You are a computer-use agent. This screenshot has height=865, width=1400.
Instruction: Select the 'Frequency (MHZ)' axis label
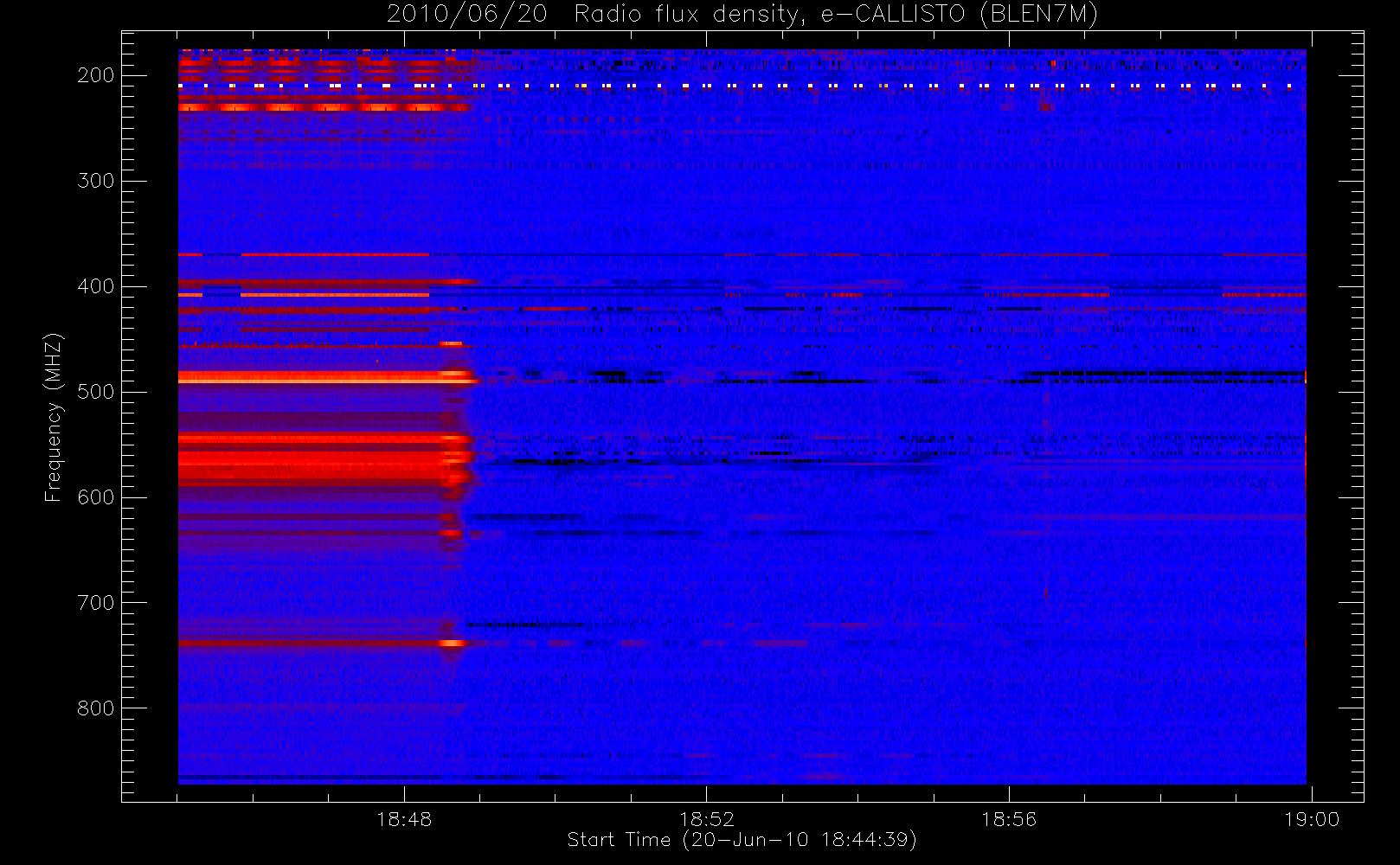tap(54, 417)
